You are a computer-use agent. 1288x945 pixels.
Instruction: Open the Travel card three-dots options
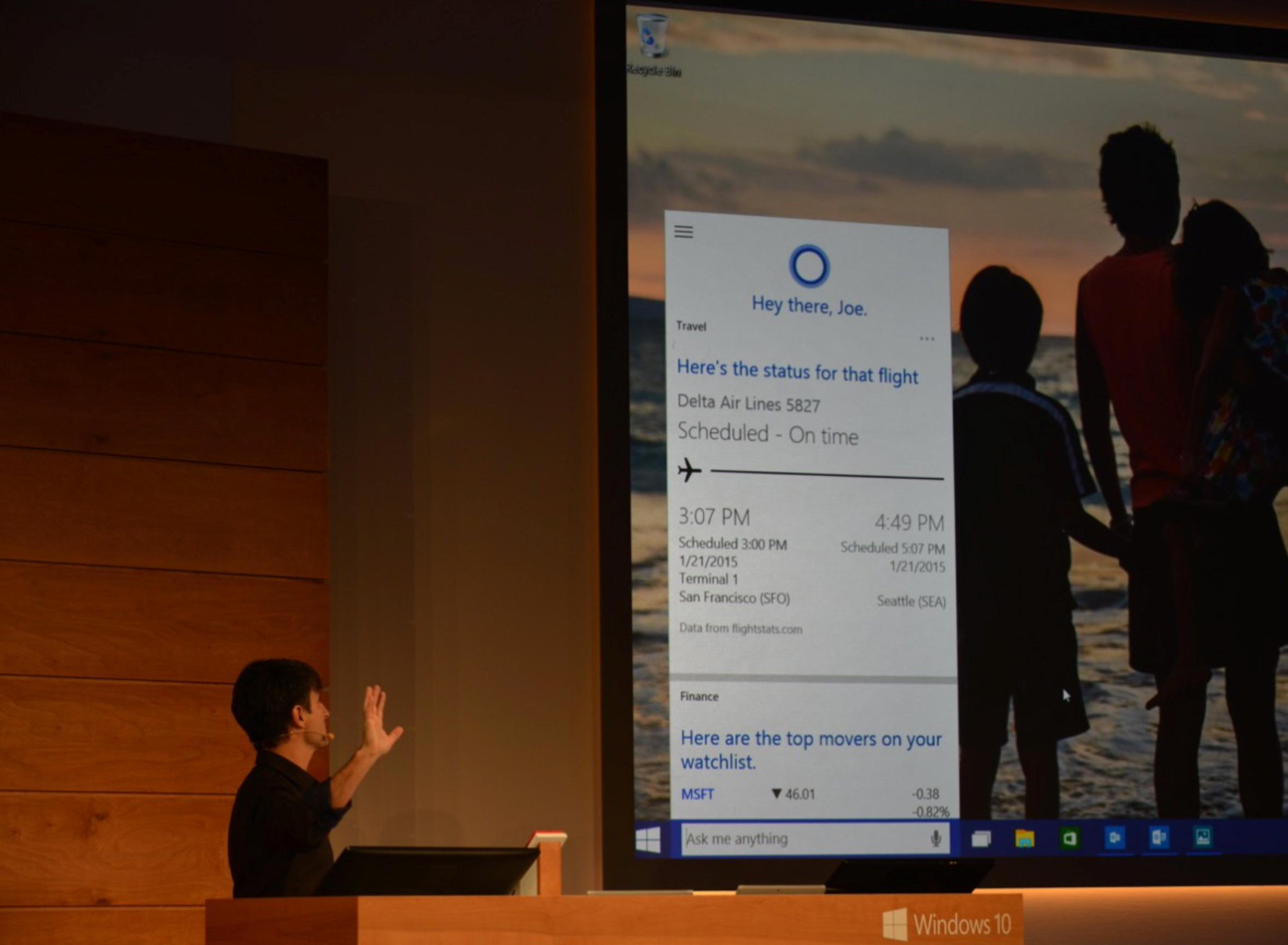(926, 338)
